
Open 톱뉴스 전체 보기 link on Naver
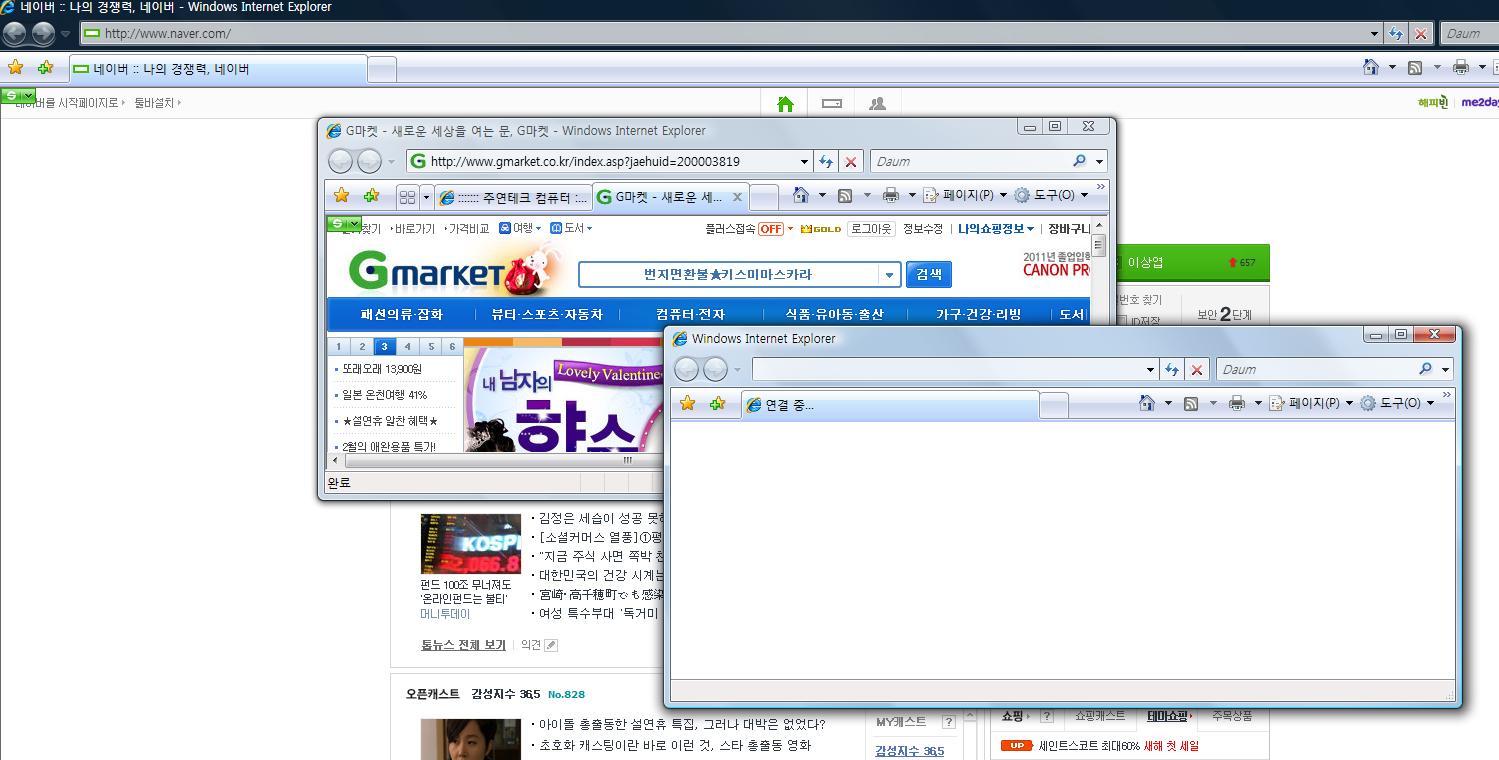point(463,645)
